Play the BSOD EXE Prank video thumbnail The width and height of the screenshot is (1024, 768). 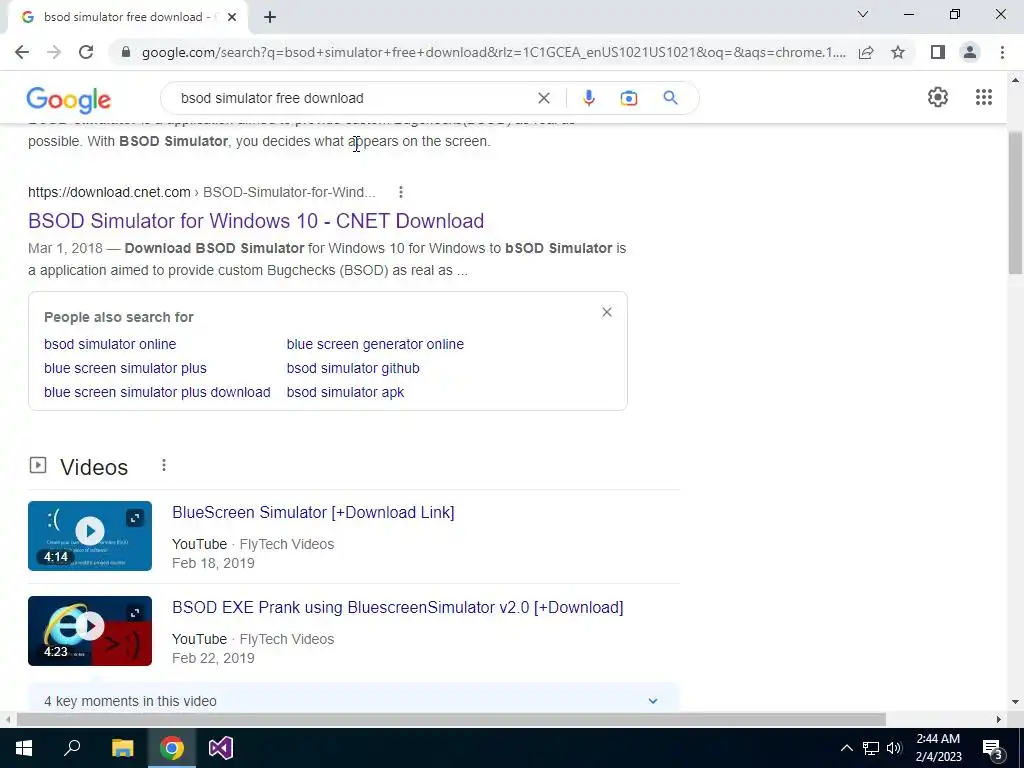click(x=90, y=631)
